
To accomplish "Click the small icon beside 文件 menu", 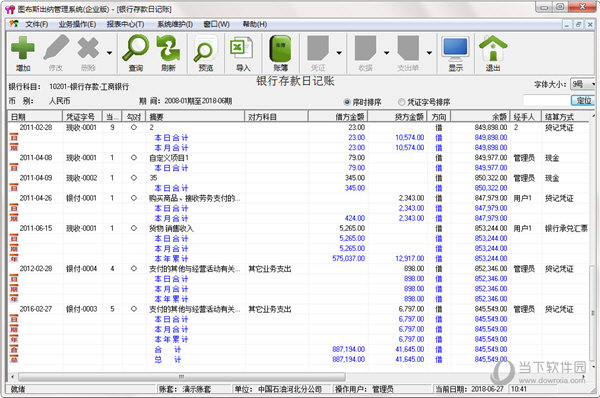I will 14,24.
